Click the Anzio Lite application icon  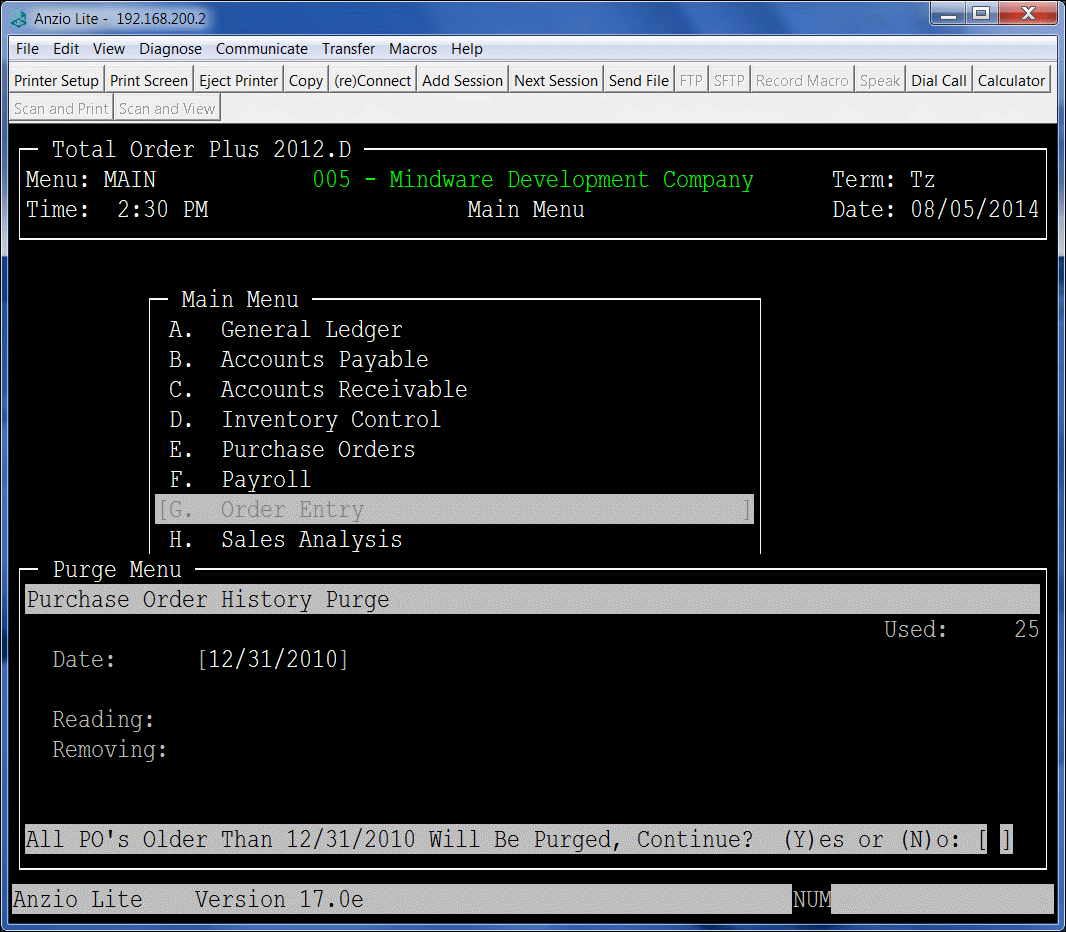(19, 18)
